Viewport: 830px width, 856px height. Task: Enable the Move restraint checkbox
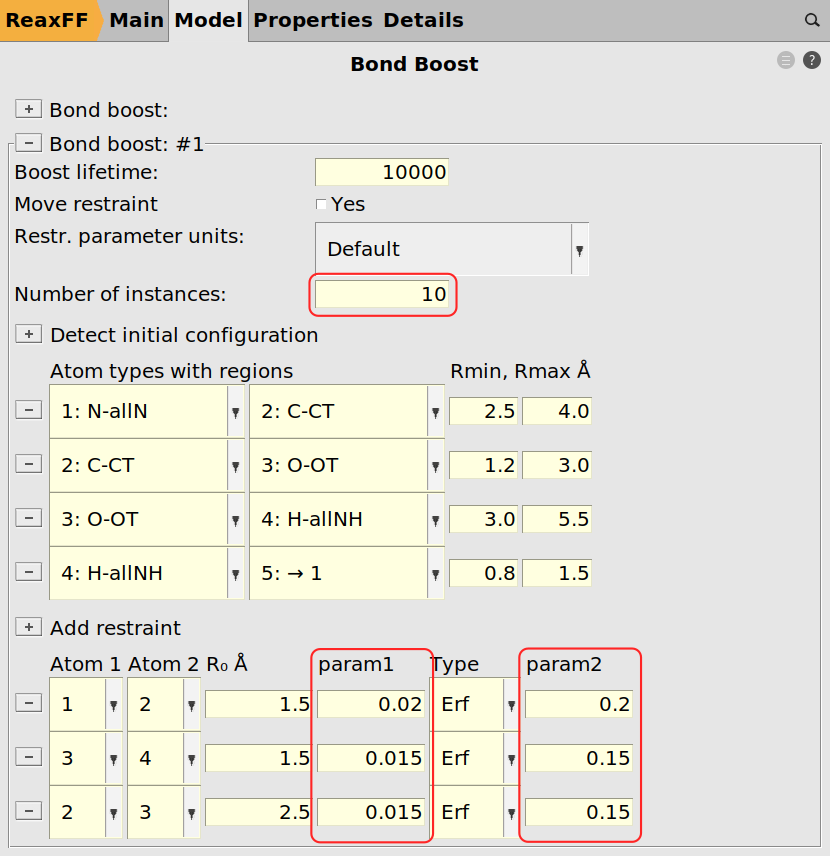pyautogui.click(x=321, y=204)
